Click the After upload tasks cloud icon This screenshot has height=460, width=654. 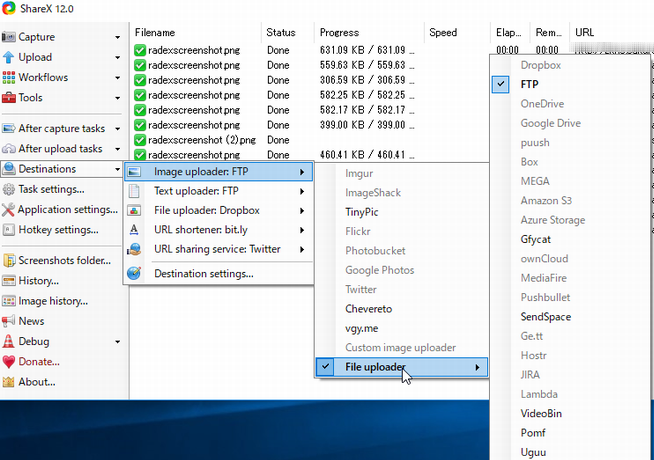coord(9,148)
